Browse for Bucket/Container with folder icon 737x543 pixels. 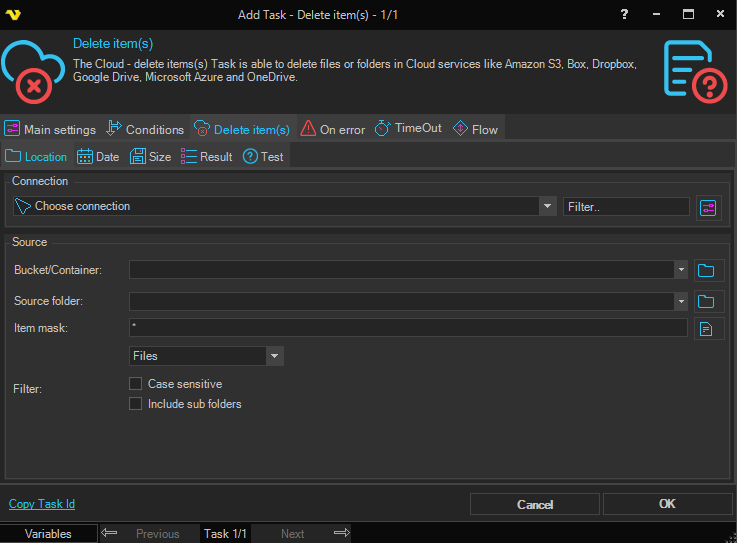707,270
